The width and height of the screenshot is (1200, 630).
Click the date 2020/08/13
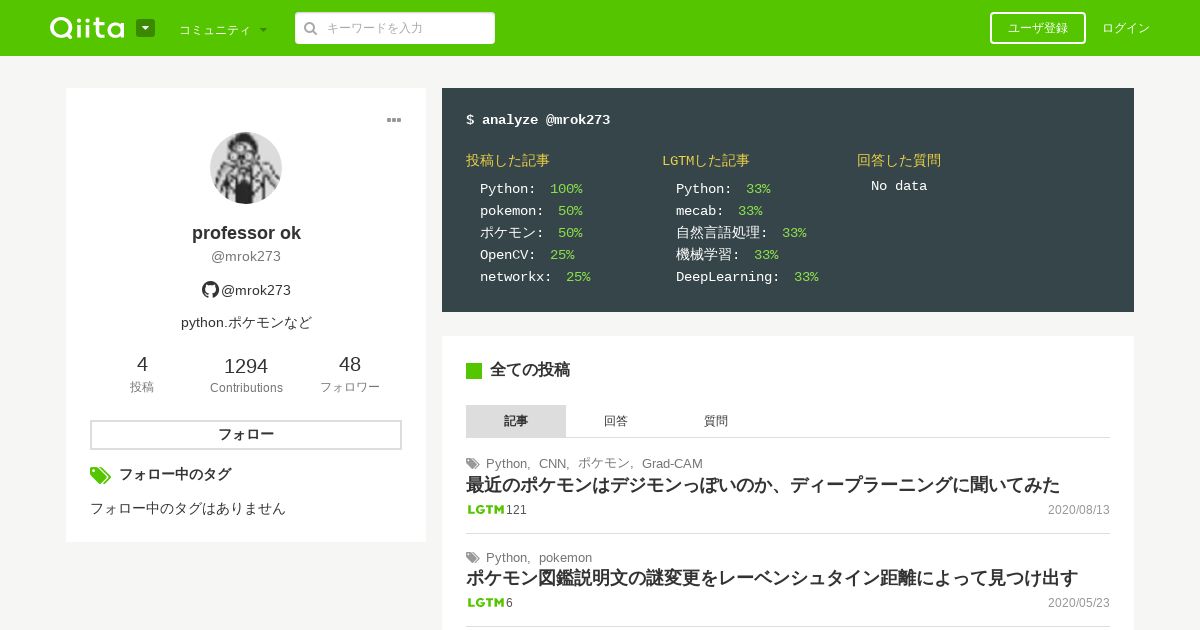[1079, 510]
